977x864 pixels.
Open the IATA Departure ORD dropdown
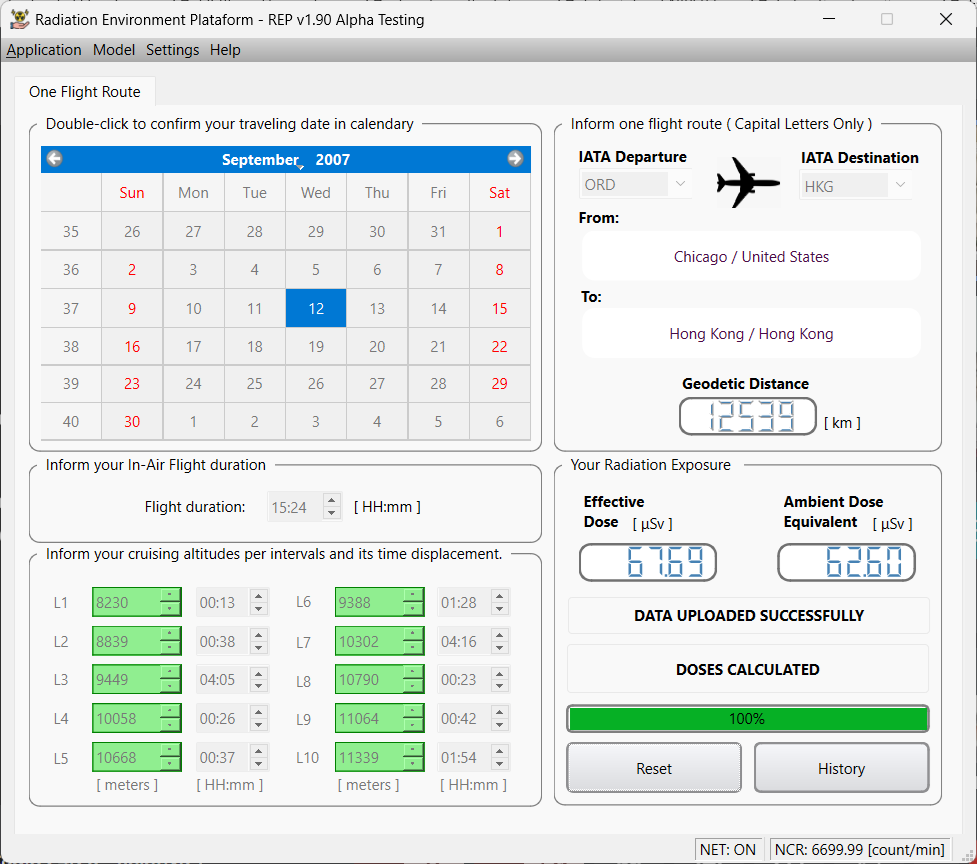pos(680,184)
